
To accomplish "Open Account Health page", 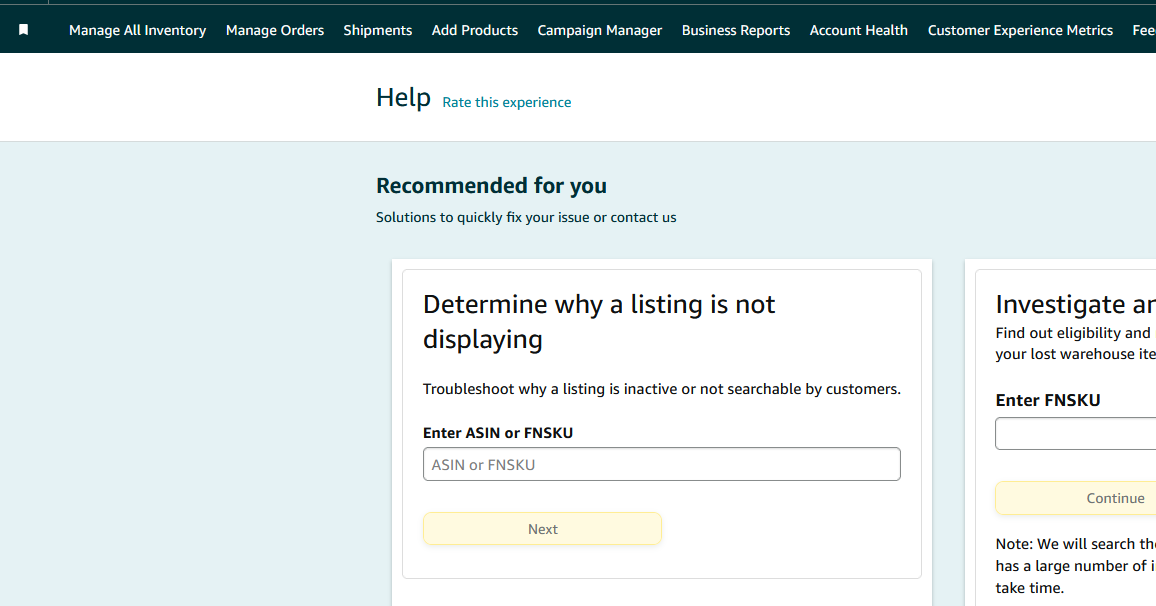I will tap(859, 30).
